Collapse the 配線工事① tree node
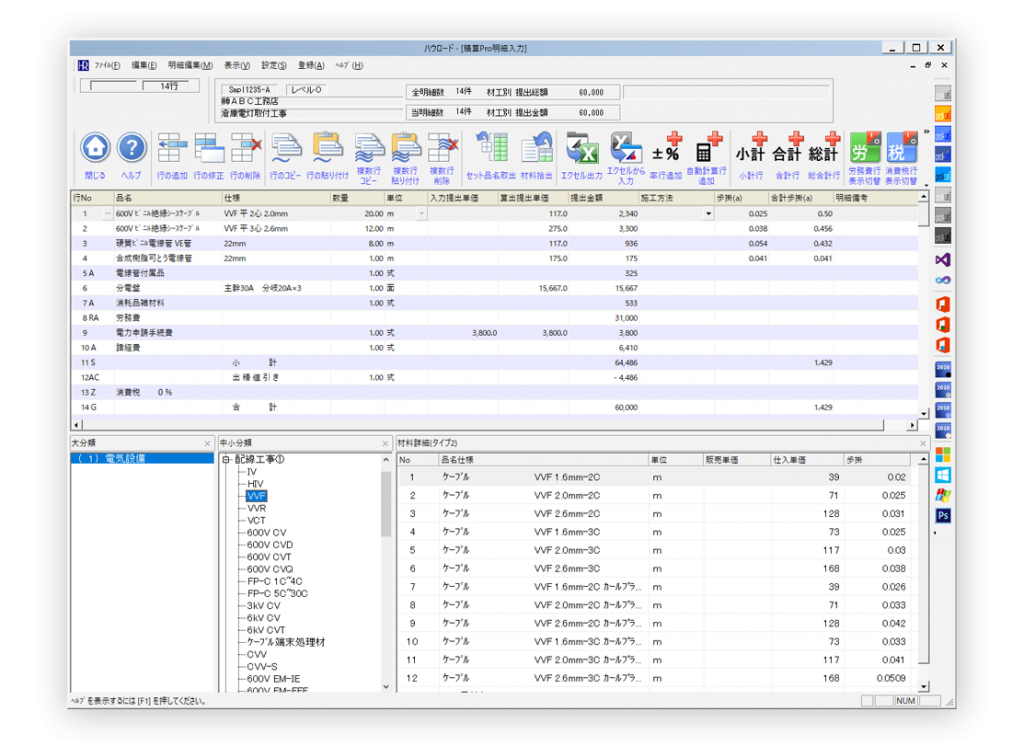 [x=226, y=459]
